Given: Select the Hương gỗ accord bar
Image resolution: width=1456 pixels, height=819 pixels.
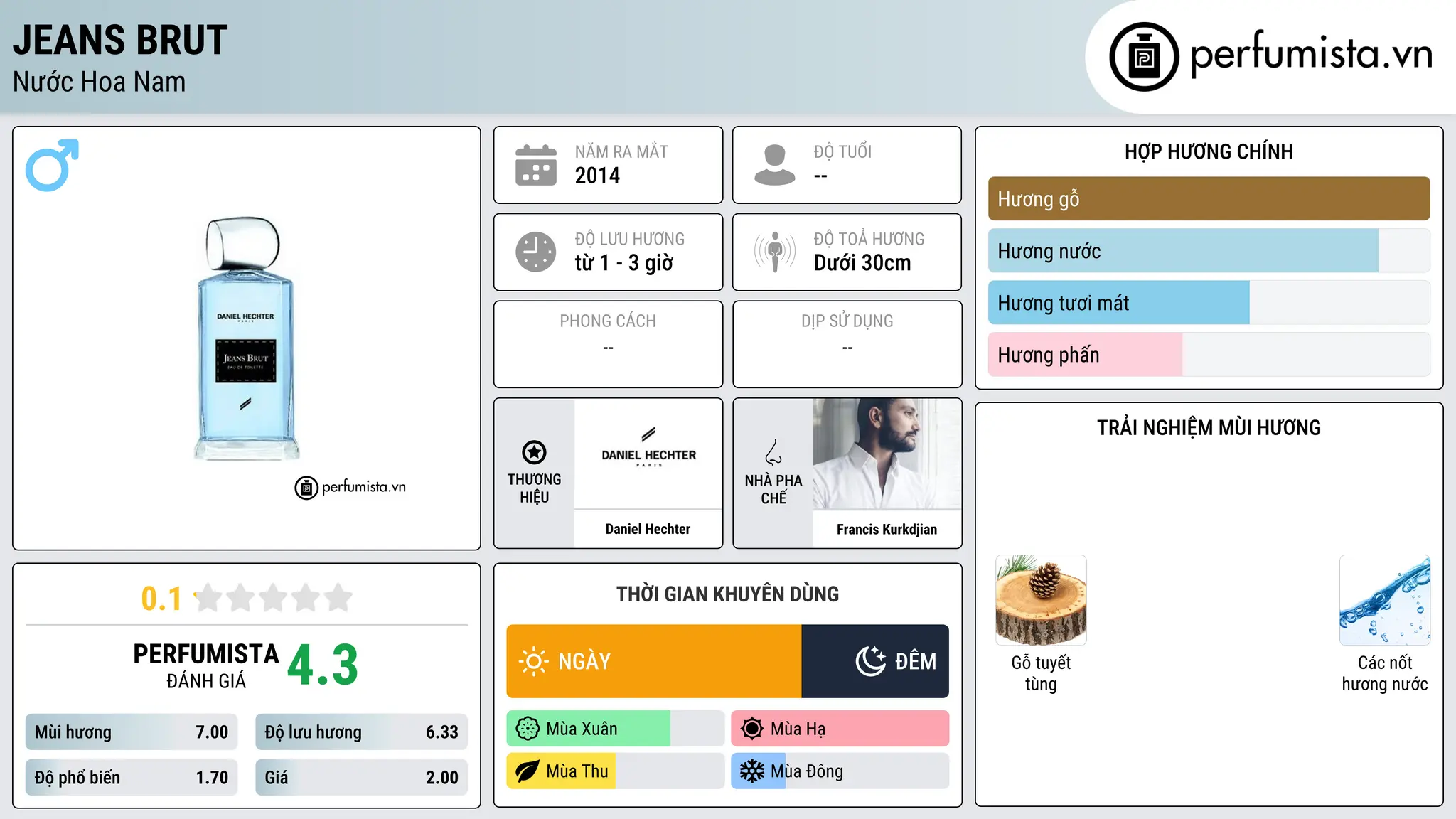Looking at the screenshot, I should pyautogui.click(x=1209, y=198).
